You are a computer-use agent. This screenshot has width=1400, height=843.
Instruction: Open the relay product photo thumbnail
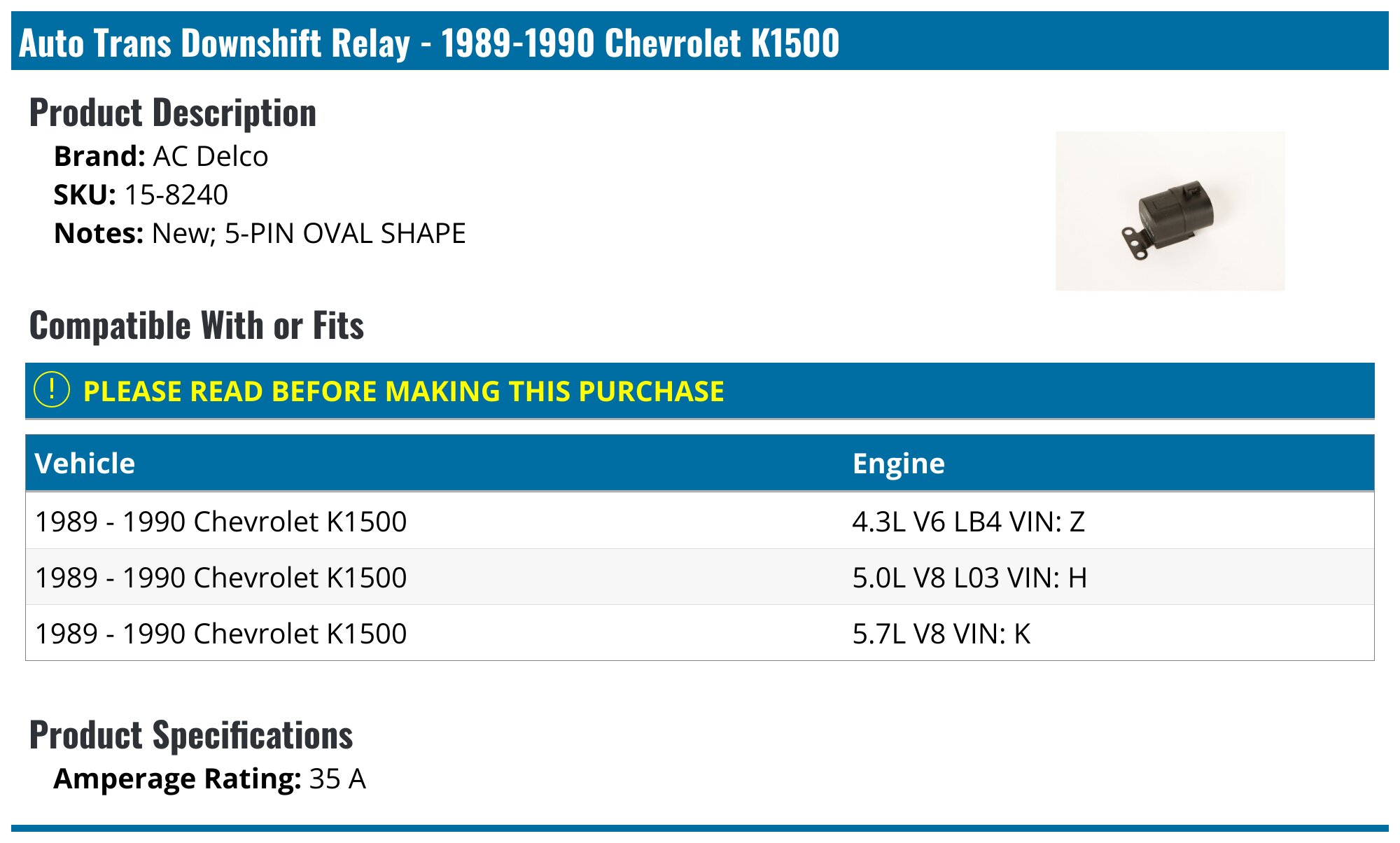pyautogui.click(x=1170, y=211)
